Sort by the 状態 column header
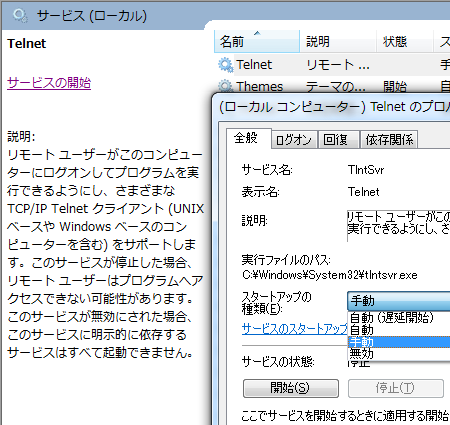This screenshot has height=425, width=450. coord(405,42)
